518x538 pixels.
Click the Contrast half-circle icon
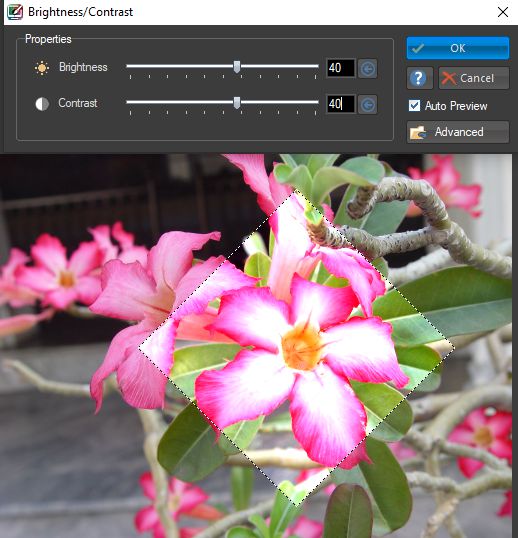(x=42, y=104)
